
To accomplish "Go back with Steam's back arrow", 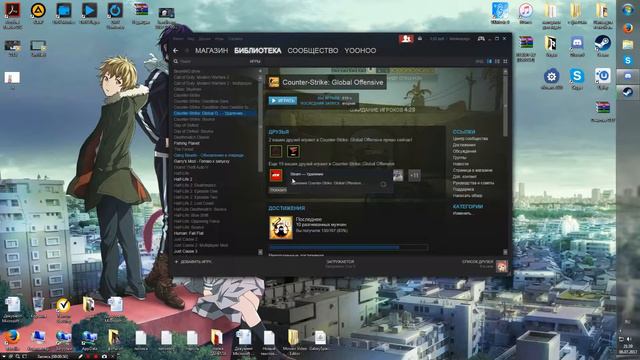I will point(176,51).
